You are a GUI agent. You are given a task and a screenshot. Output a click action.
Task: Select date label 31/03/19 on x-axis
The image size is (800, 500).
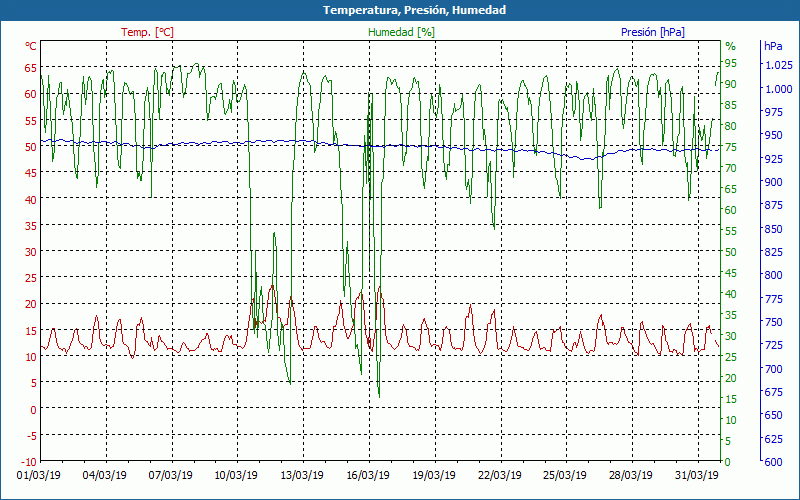point(696,476)
